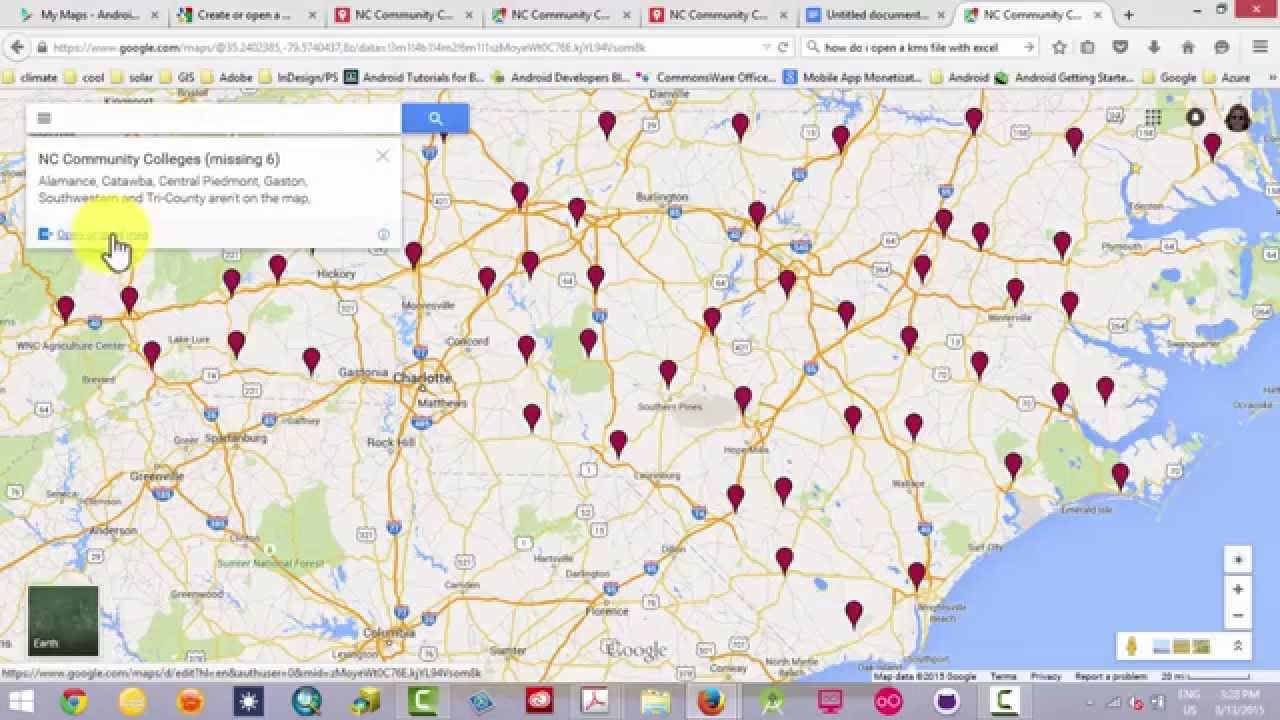Screen dimensions: 1280x720
Task: Switch to Earth view thumbnail
Action: [x=62, y=618]
